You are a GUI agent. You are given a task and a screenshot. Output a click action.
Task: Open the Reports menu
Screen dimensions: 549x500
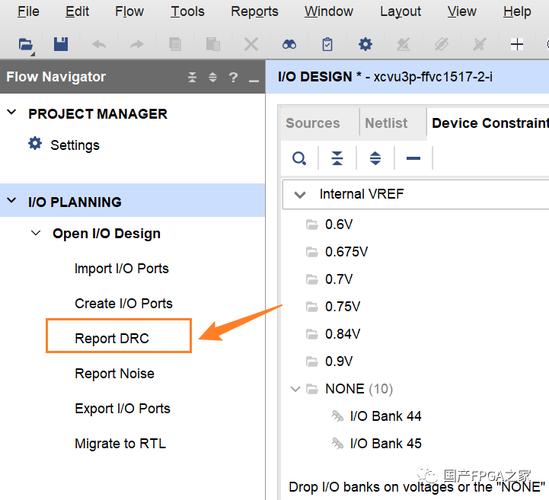[255, 12]
